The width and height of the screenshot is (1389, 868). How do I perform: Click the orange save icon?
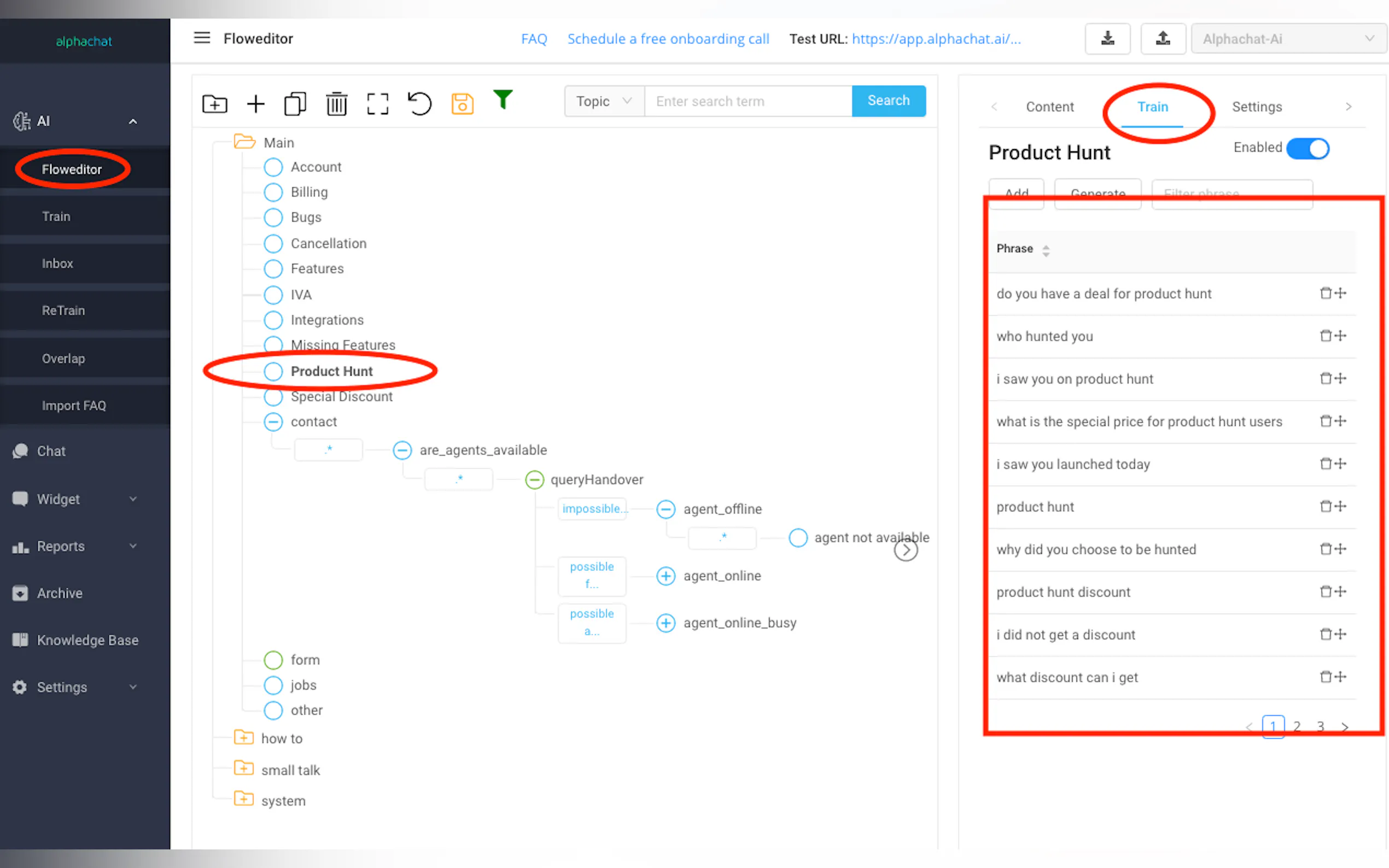pos(462,104)
